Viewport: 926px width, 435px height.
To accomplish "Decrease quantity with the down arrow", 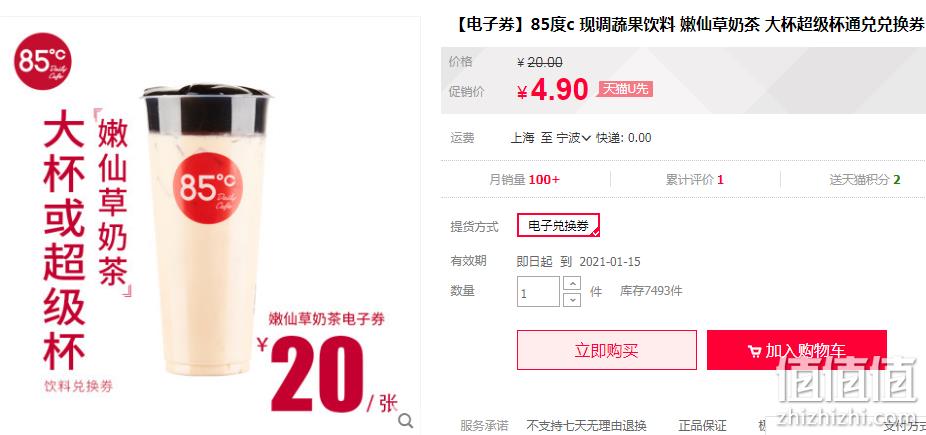I will pos(572,300).
